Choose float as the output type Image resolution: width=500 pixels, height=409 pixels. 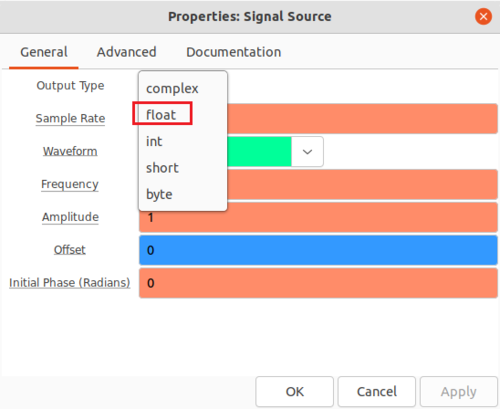coord(183,115)
